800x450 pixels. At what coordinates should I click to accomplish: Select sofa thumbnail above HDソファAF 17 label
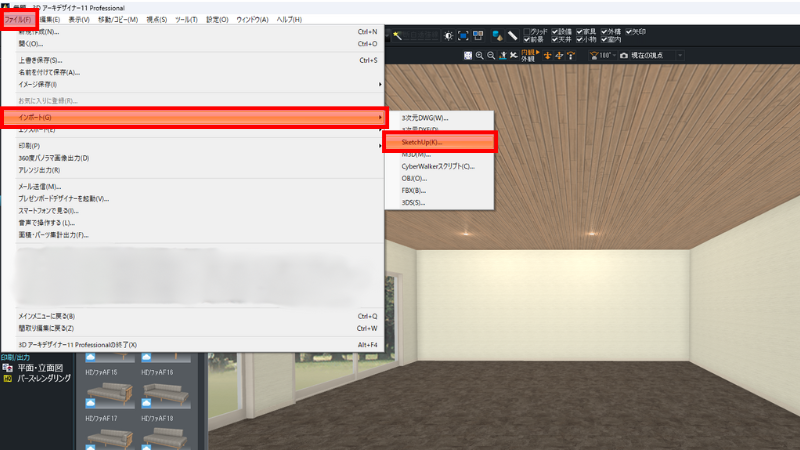point(110,395)
